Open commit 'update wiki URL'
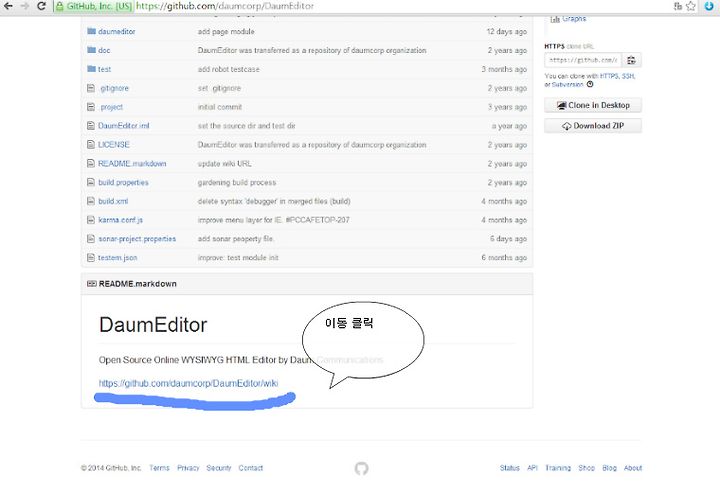Image resolution: width=720 pixels, height=491 pixels. click(225, 164)
